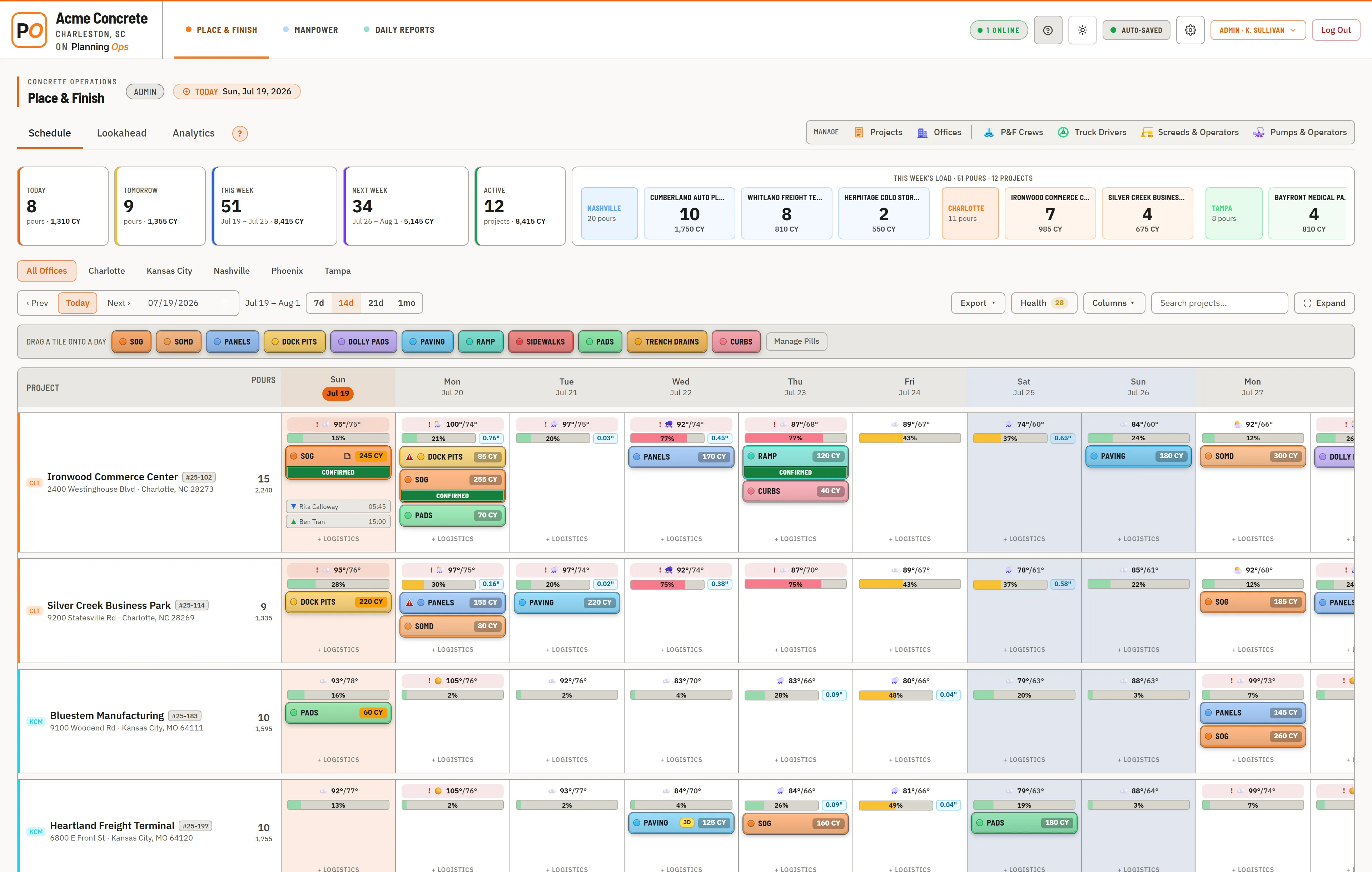Open the Place & Finish tab
The width and height of the screenshot is (1372, 872).
tap(222, 30)
